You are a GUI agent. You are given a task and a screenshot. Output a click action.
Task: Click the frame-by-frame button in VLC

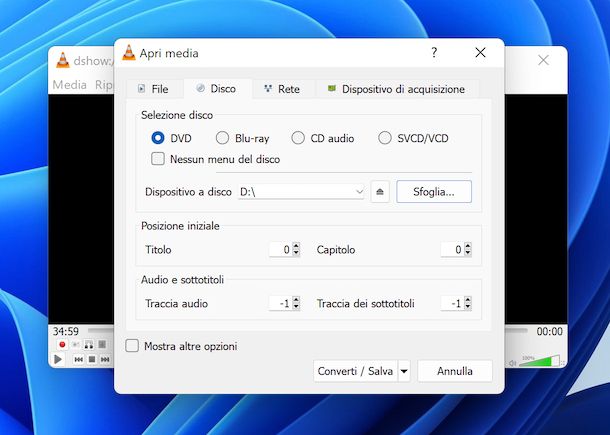click(102, 344)
